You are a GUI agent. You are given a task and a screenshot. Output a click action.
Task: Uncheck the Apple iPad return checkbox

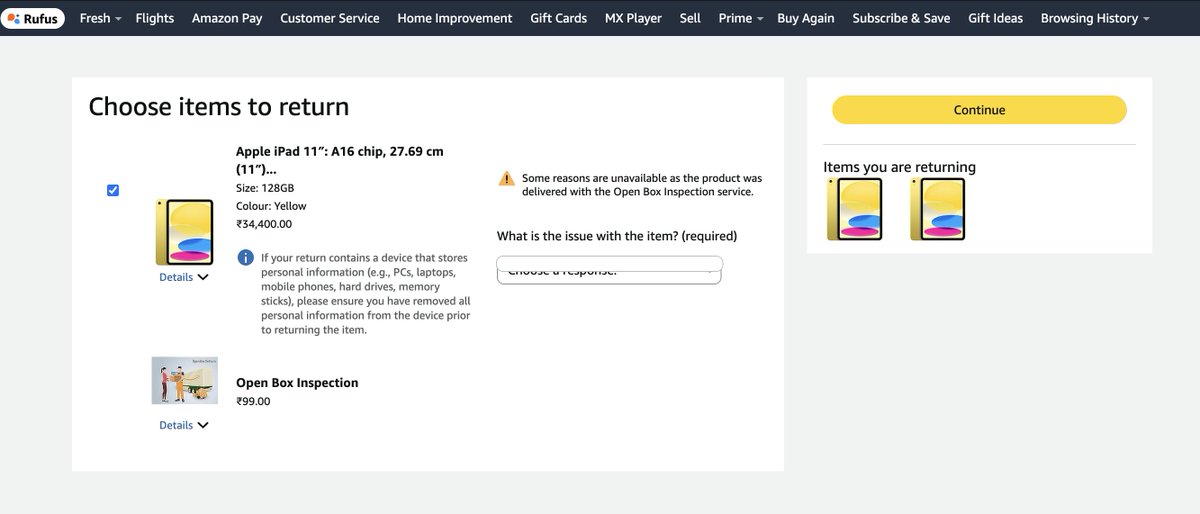pos(113,190)
